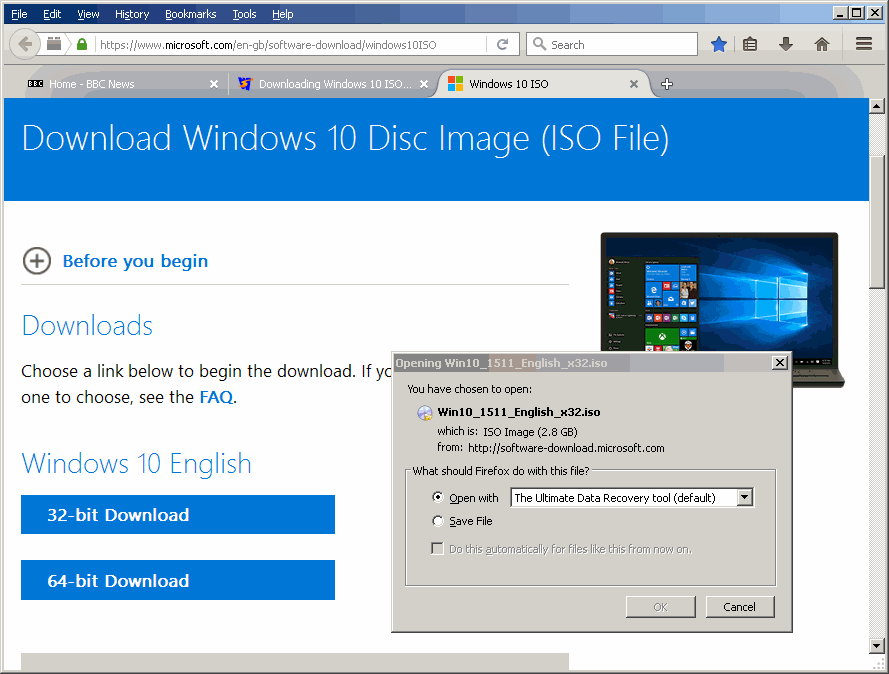Image resolution: width=889 pixels, height=674 pixels.
Task: Select the 'Open with' radio button
Action: coord(438,497)
